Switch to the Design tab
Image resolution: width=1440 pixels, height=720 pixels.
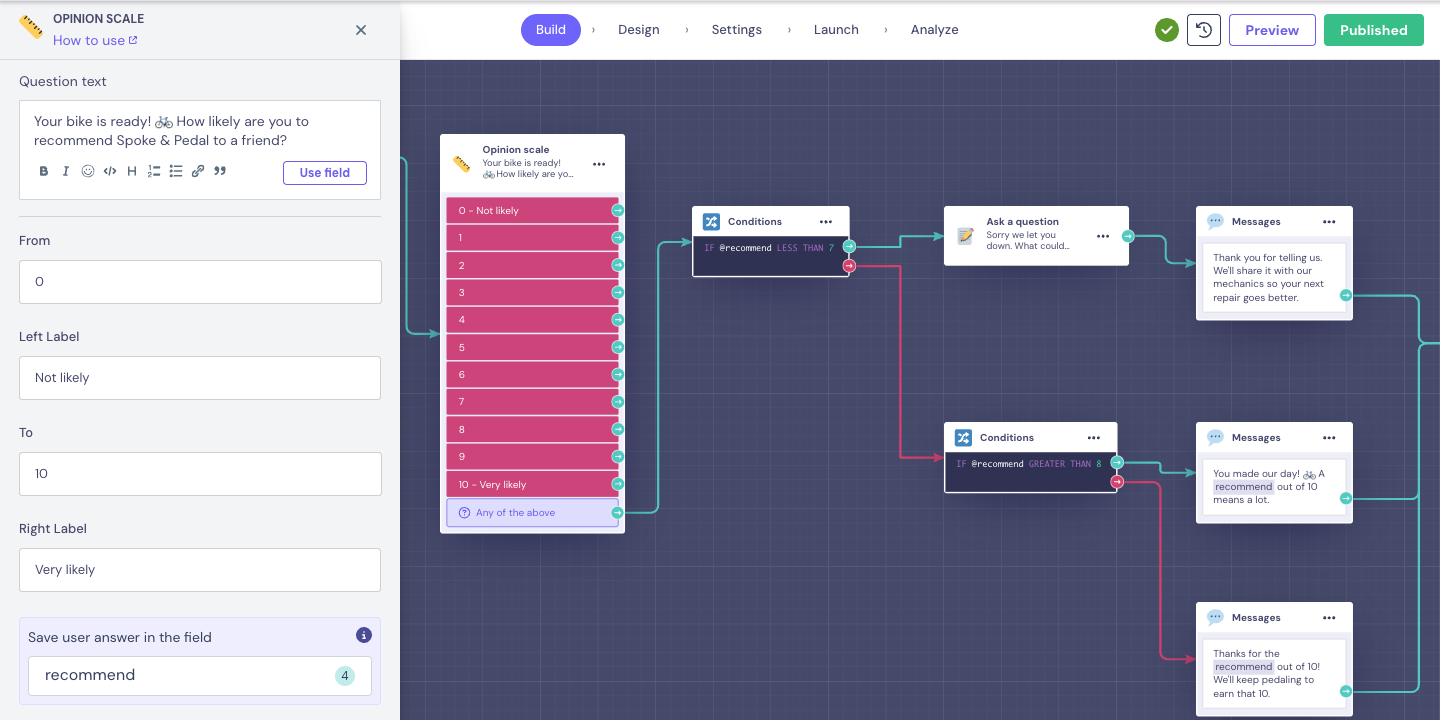coord(639,30)
